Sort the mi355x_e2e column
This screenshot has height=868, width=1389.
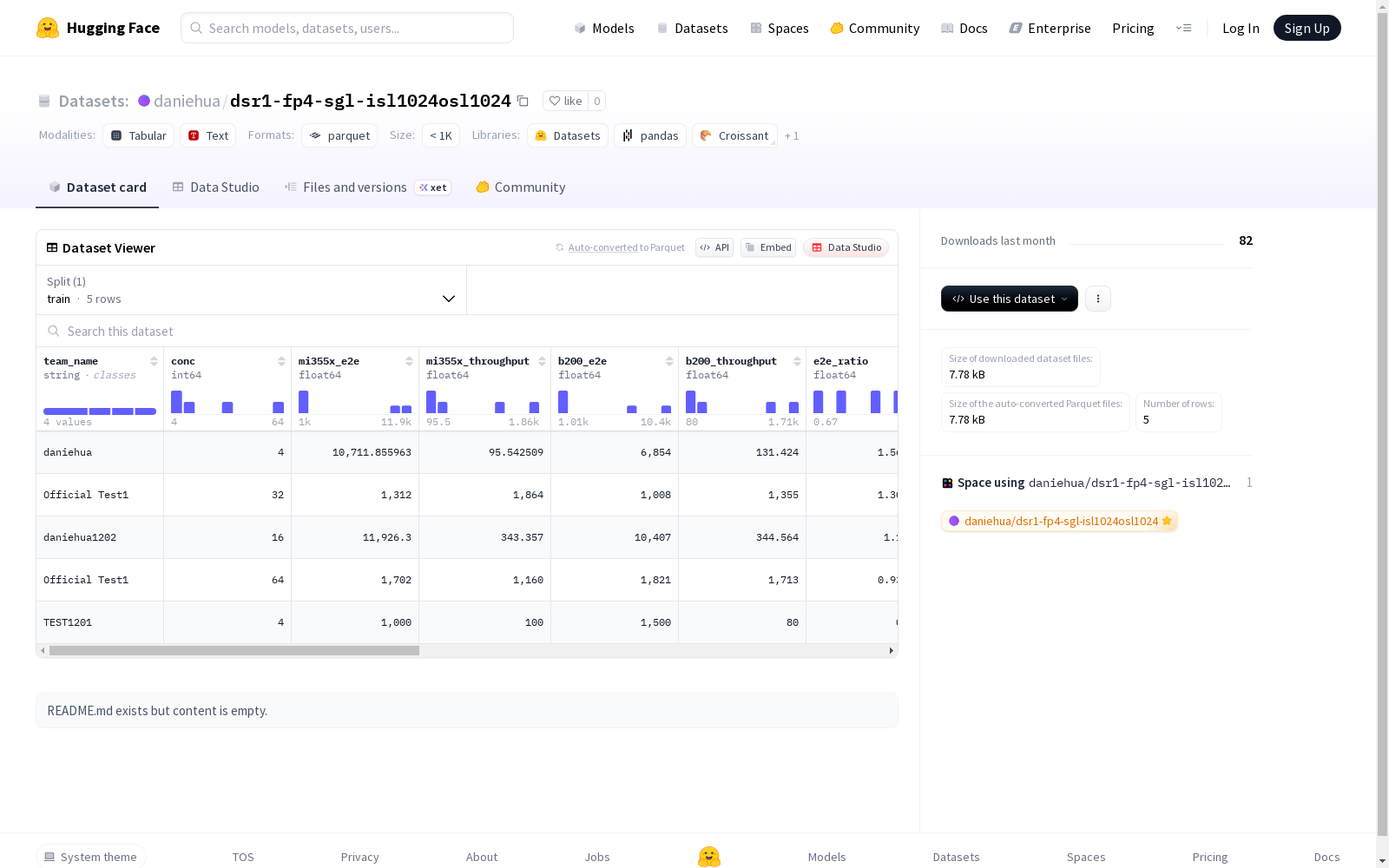point(409,361)
